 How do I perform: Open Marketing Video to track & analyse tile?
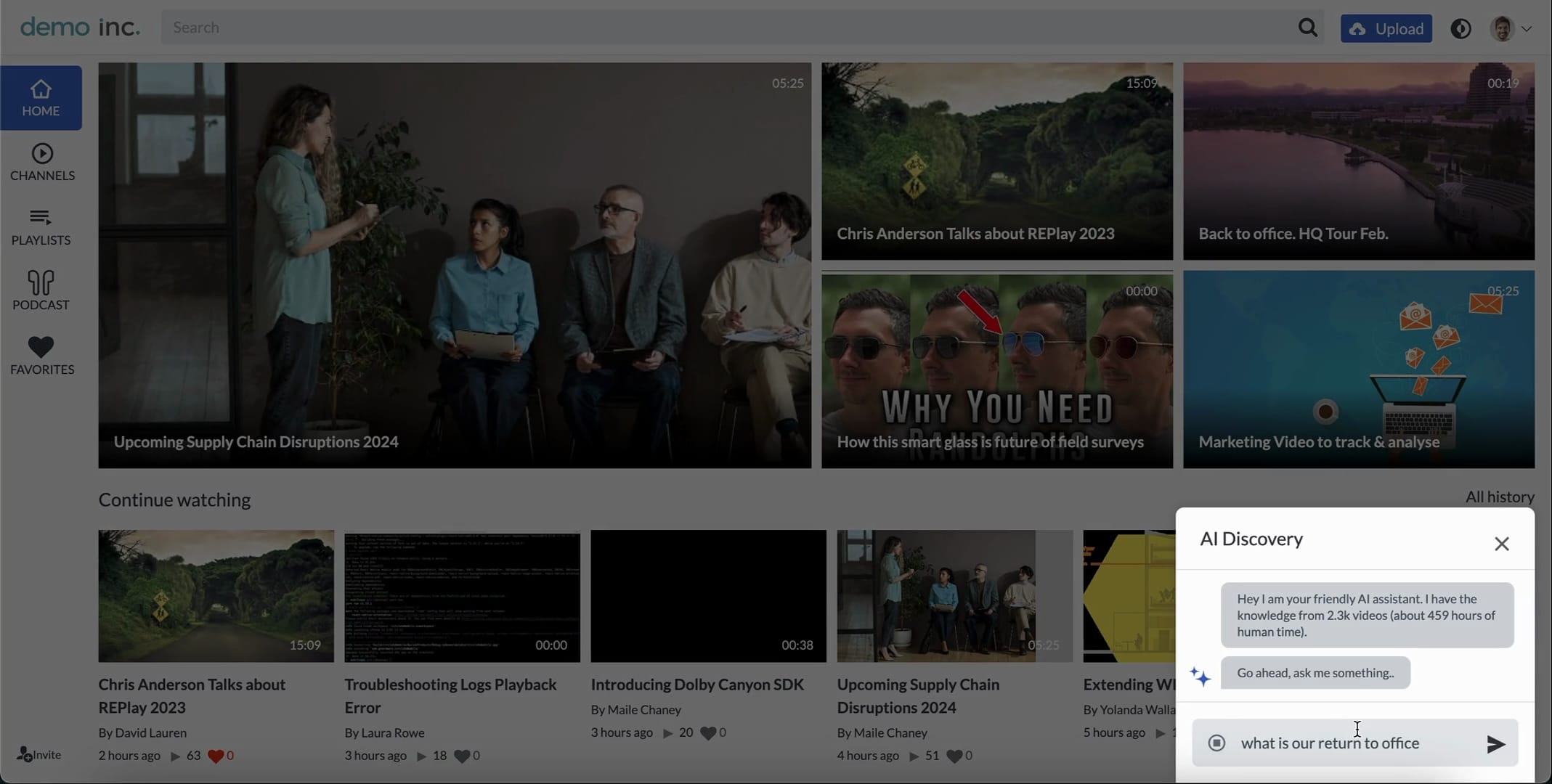click(1359, 370)
